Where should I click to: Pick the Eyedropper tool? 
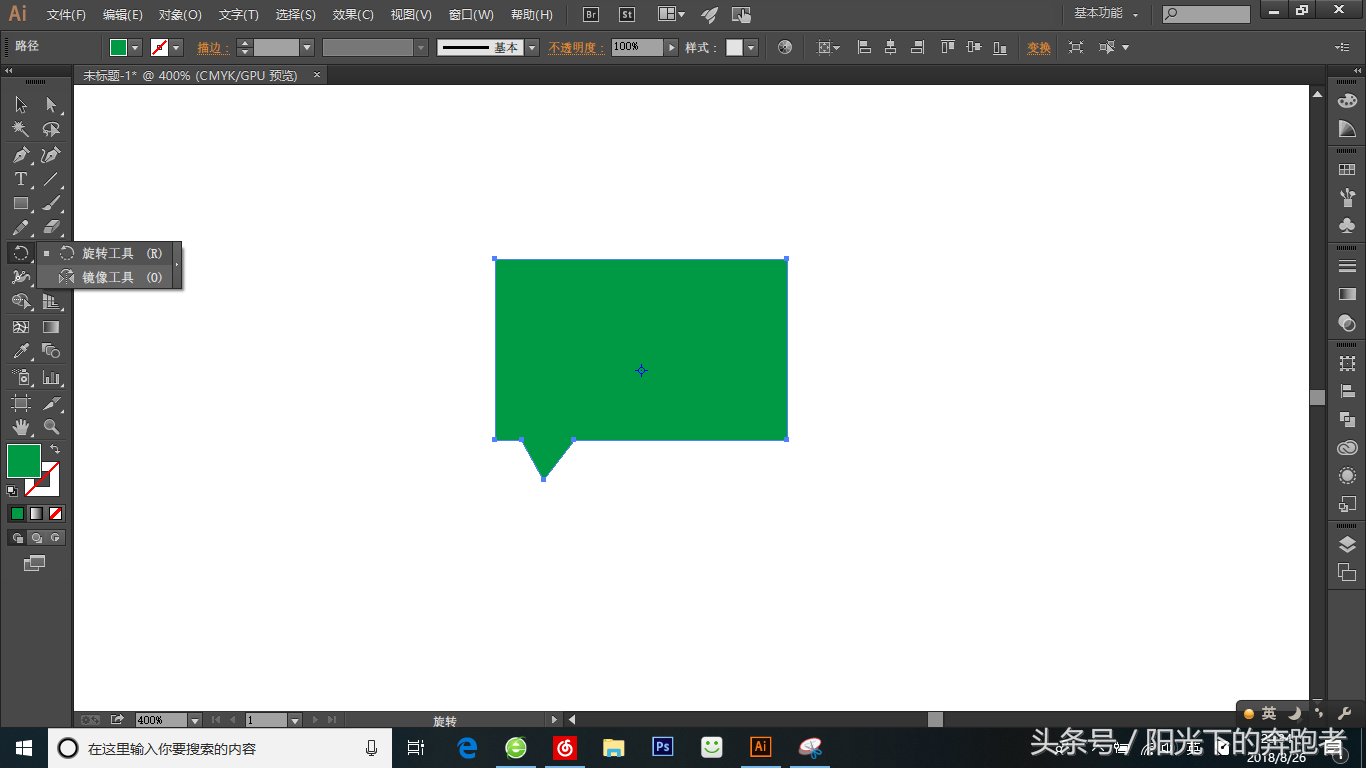point(20,352)
